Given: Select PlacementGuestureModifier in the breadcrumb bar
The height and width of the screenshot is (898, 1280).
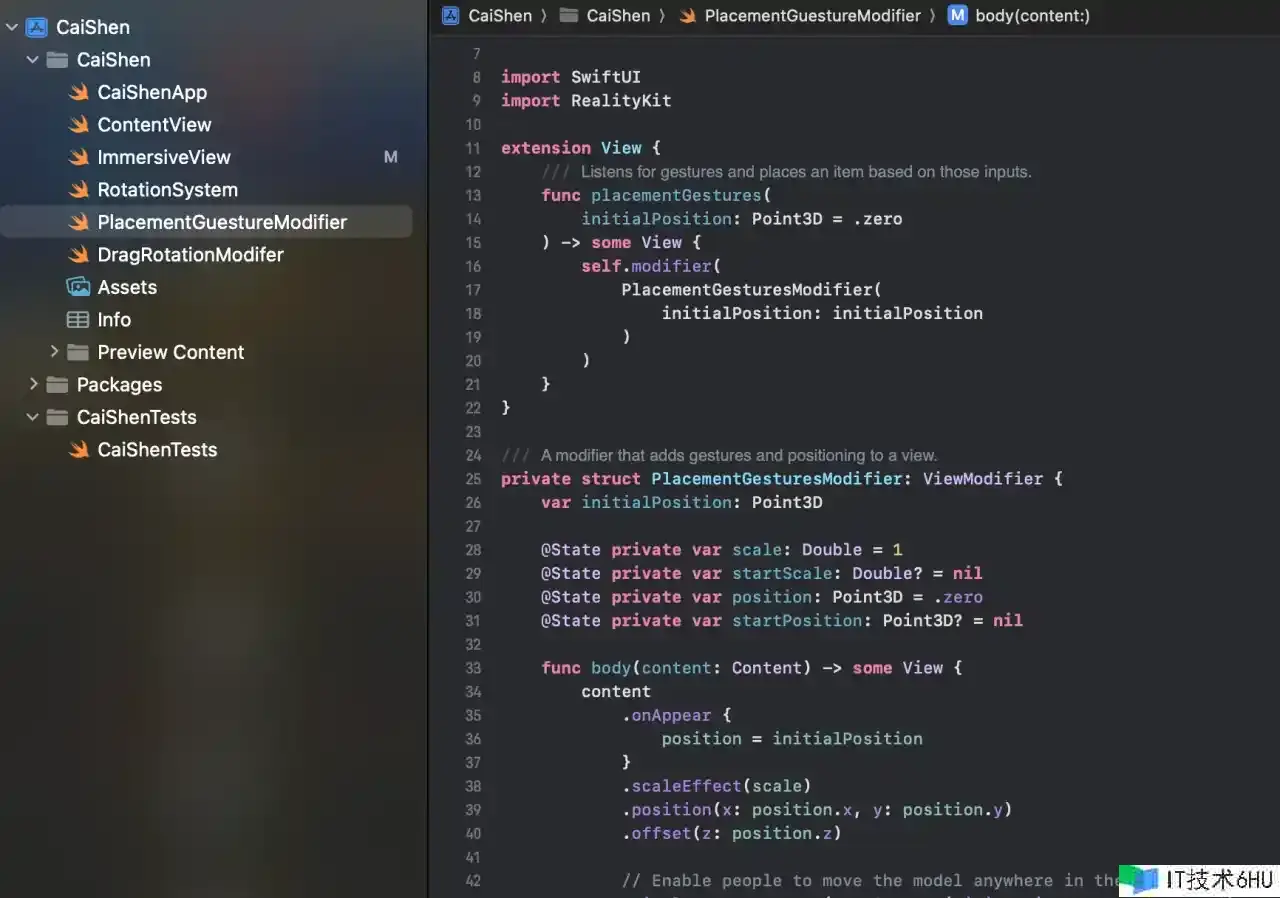Looking at the screenshot, I should pyautogui.click(x=812, y=15).
